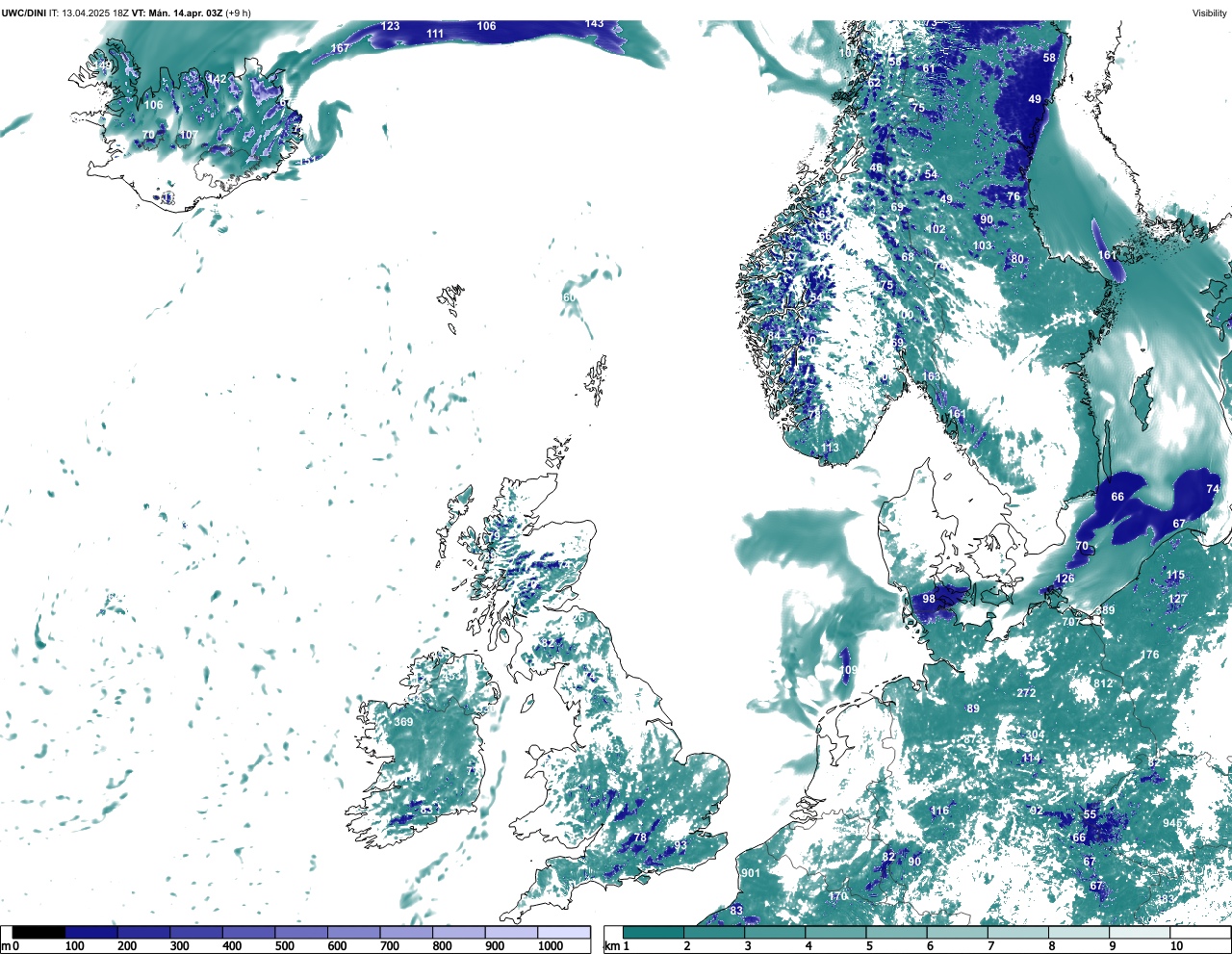1232x954 pixels.
Task: Click the '389' value on the Baltic coast
Action: (x=1105, y=610)
